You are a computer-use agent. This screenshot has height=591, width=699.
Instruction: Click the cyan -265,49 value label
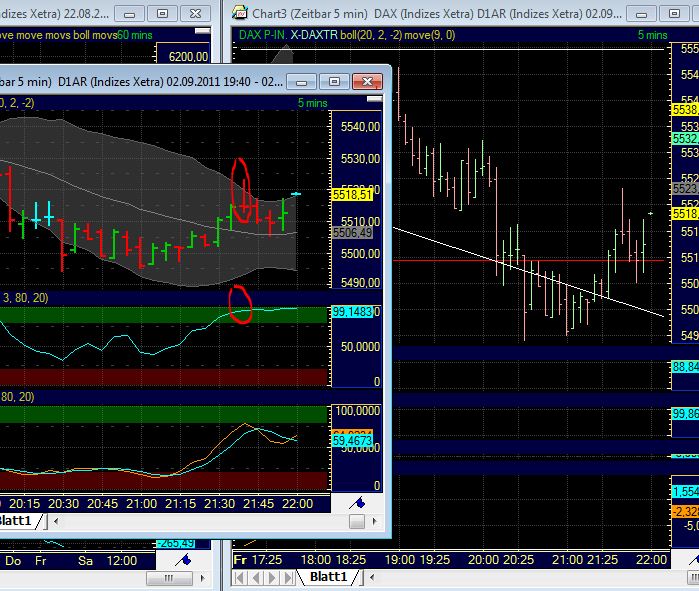[177, 544]
